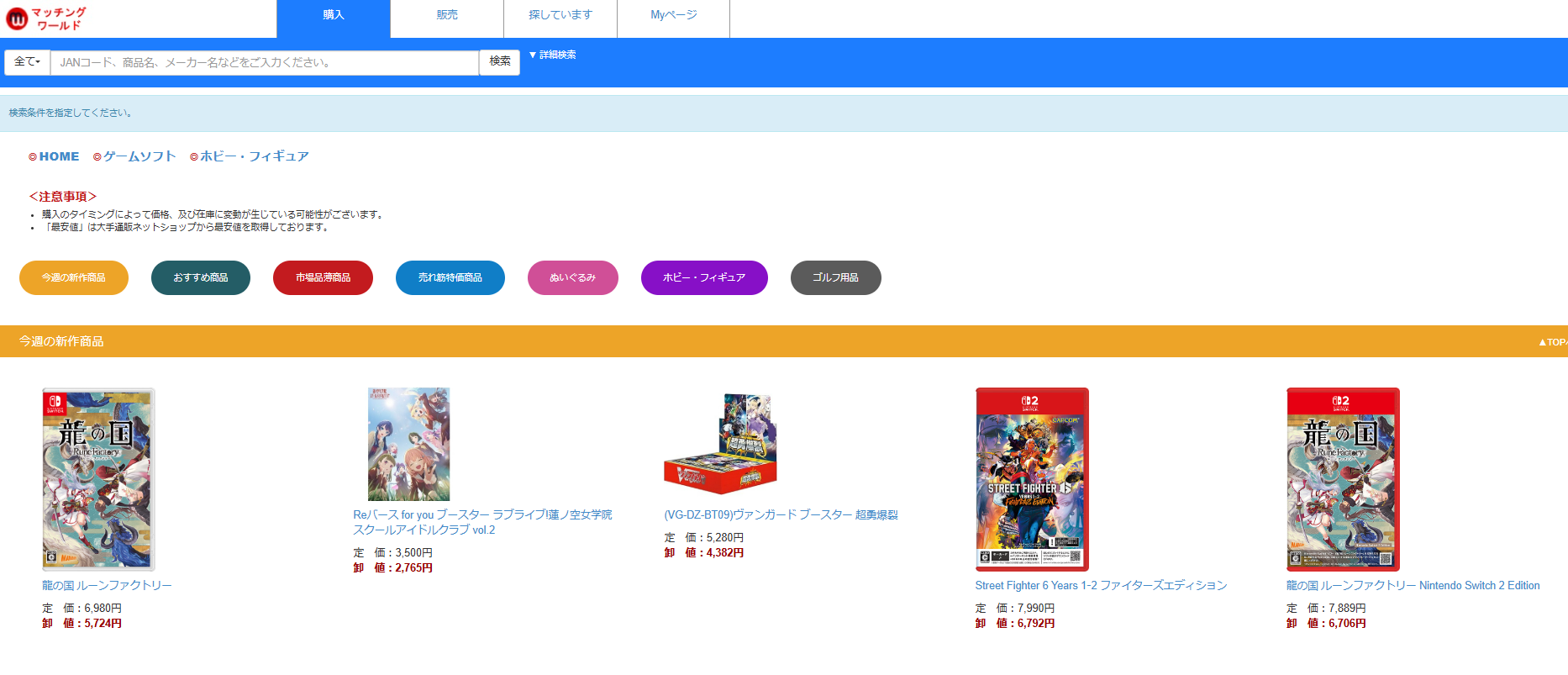Click the 検索 button

[500, 62]
